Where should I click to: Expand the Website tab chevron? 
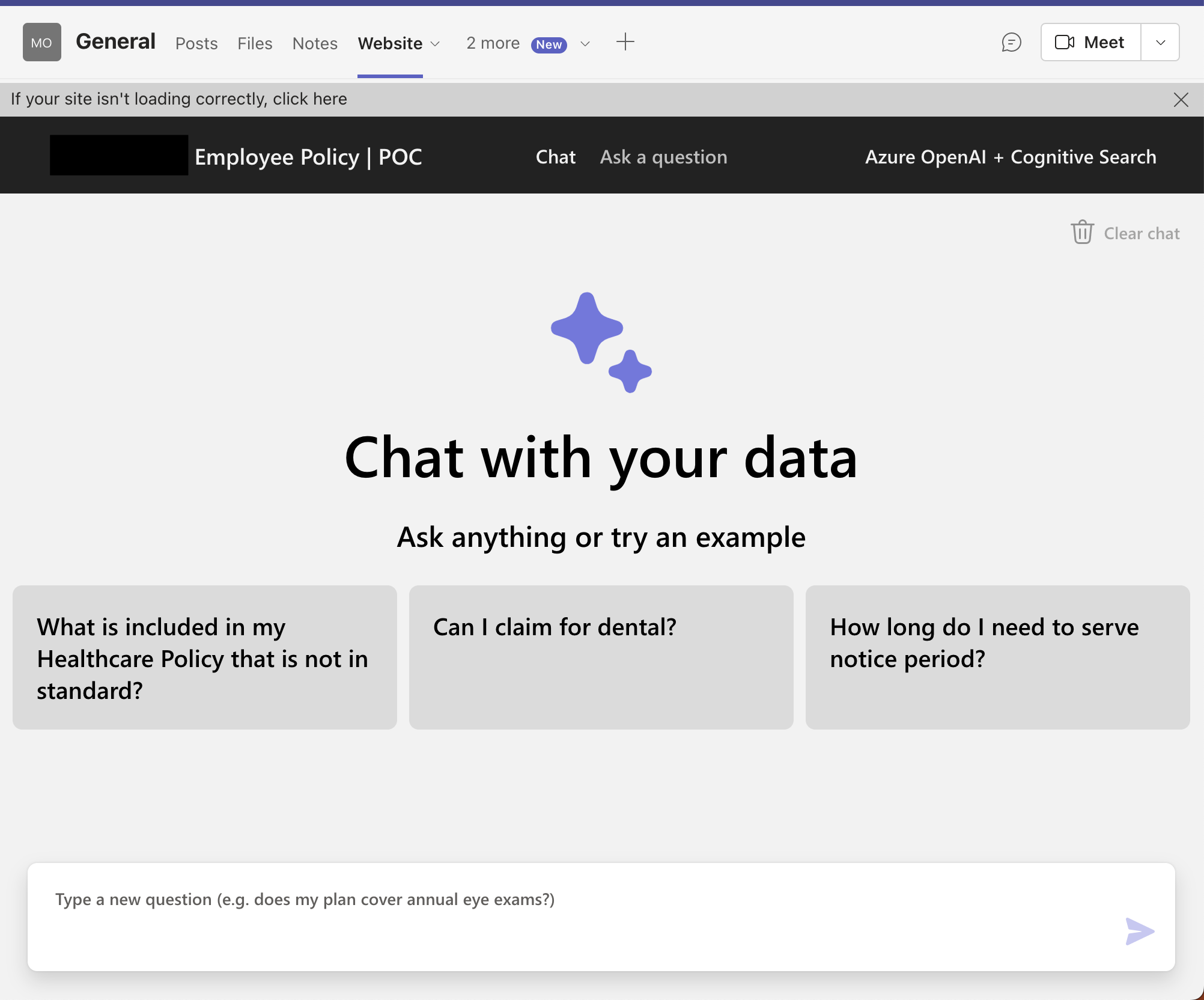[x=436, y=43]
